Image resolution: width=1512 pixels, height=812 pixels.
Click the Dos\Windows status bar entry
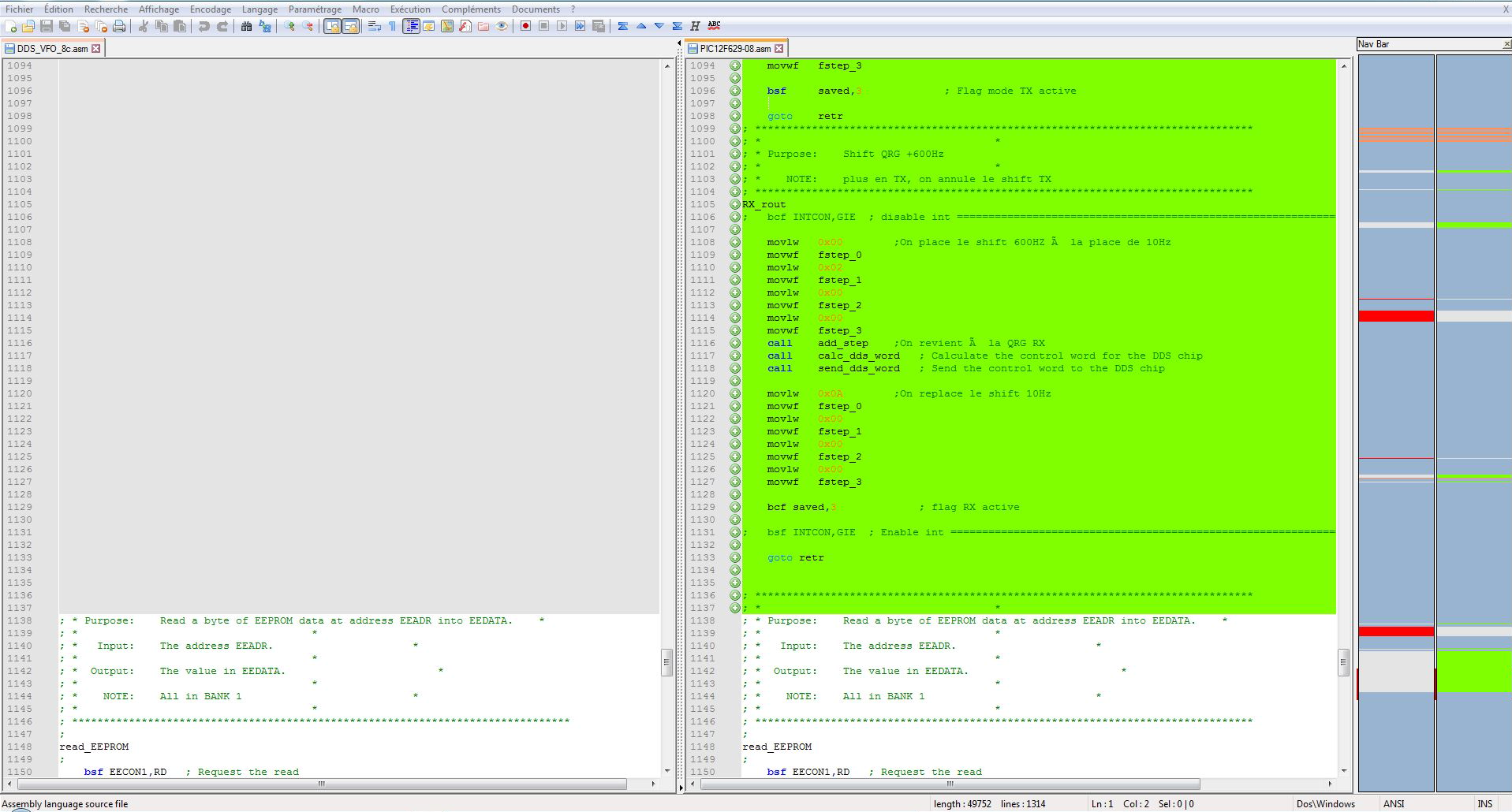pyautogui.click(x=1325, y=804)
